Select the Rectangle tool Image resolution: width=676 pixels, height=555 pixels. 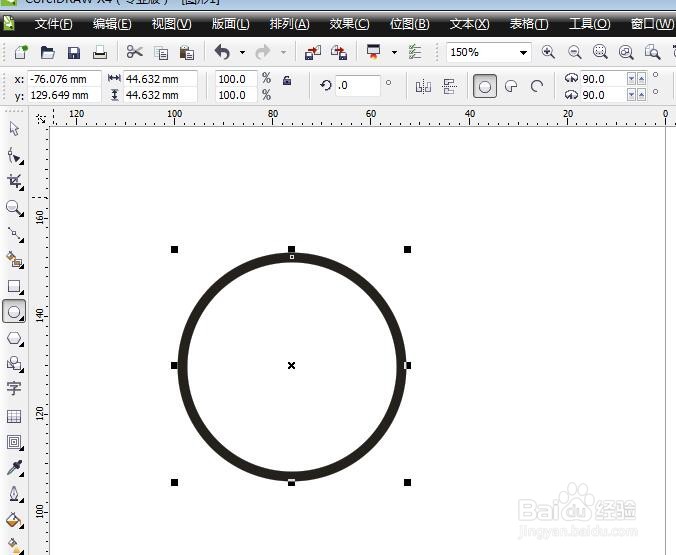14,286
